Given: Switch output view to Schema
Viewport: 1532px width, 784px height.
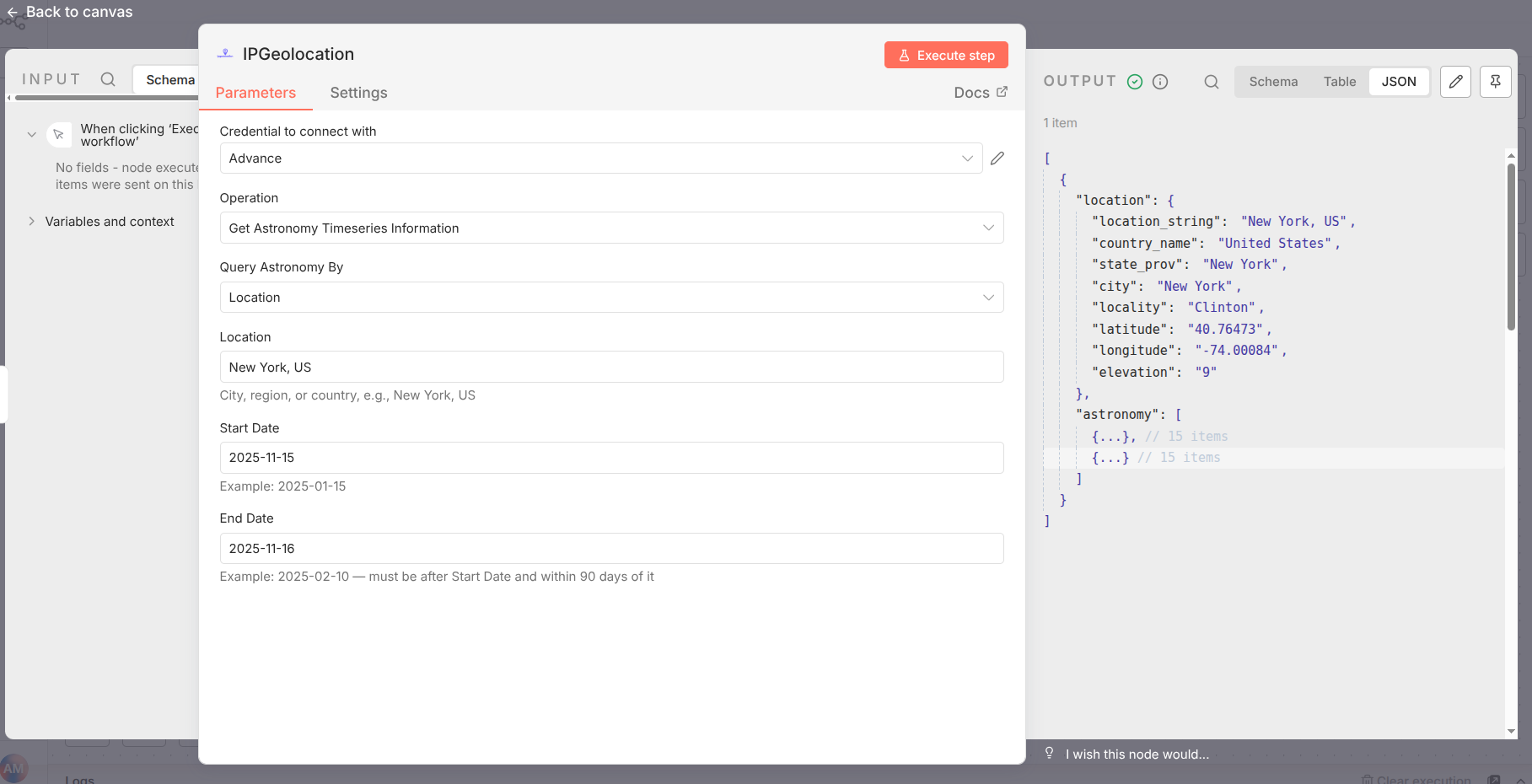Looking at the screenshot, I should click(x=1273, y=82).
